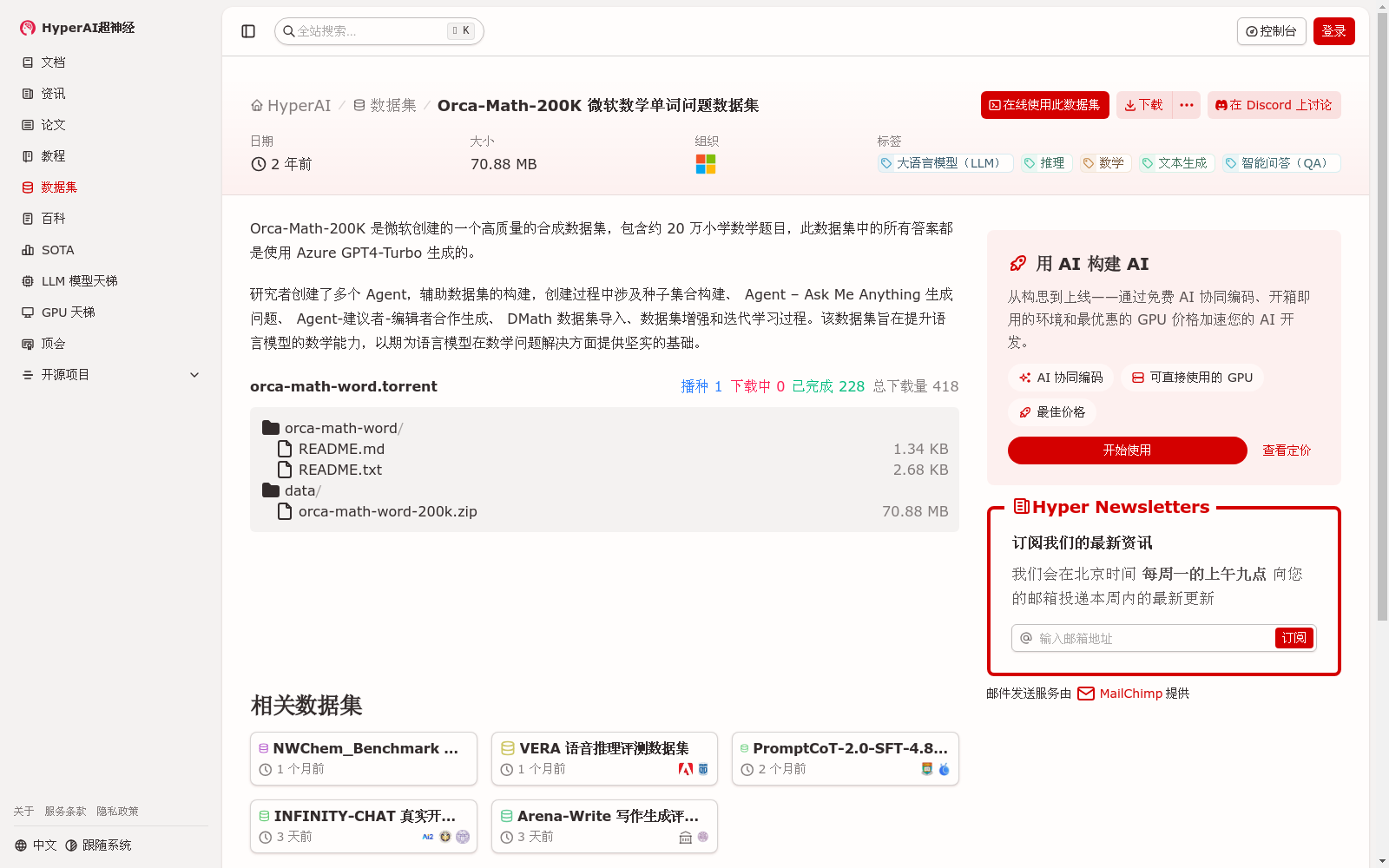This screenshot has width=1389, height=868.
Task: Toggle the sidebar panel icon
Action: 248,31
